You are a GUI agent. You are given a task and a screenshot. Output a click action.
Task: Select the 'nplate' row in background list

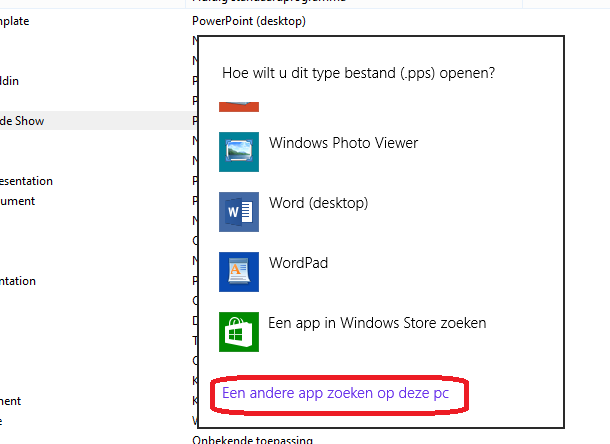[x=14, y=21]
